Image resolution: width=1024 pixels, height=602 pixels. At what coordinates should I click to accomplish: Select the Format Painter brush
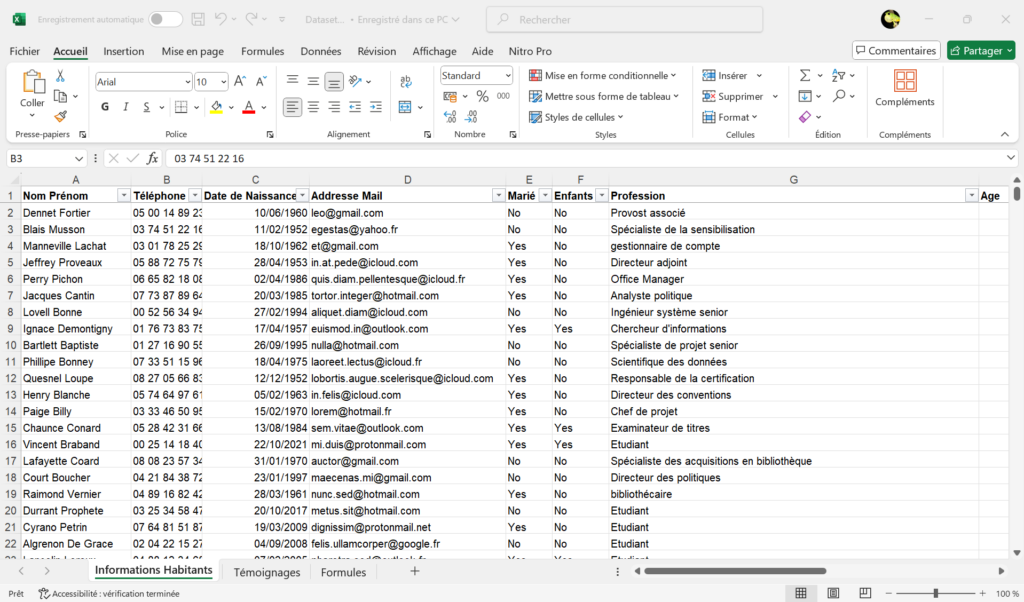pos(60,116)
